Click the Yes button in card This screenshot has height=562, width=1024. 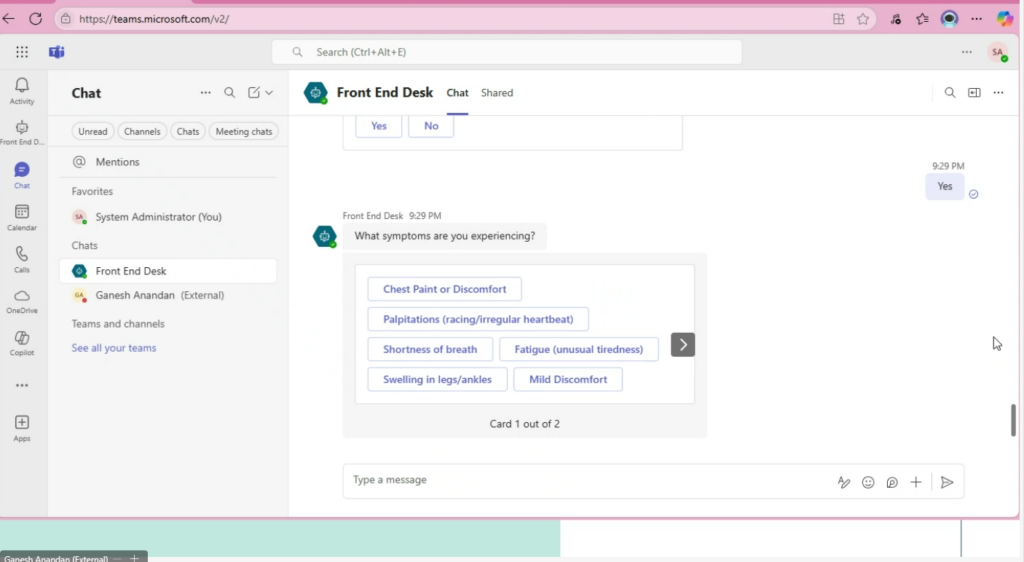point(379,126)
